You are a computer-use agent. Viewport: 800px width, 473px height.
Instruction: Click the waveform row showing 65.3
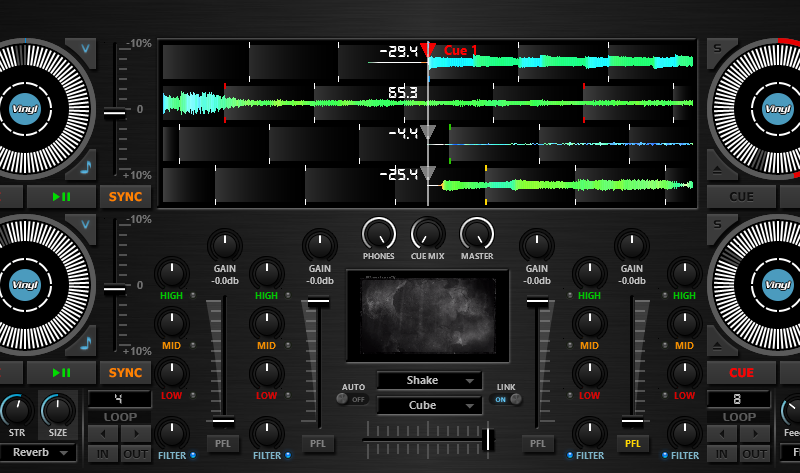(428, 103)
